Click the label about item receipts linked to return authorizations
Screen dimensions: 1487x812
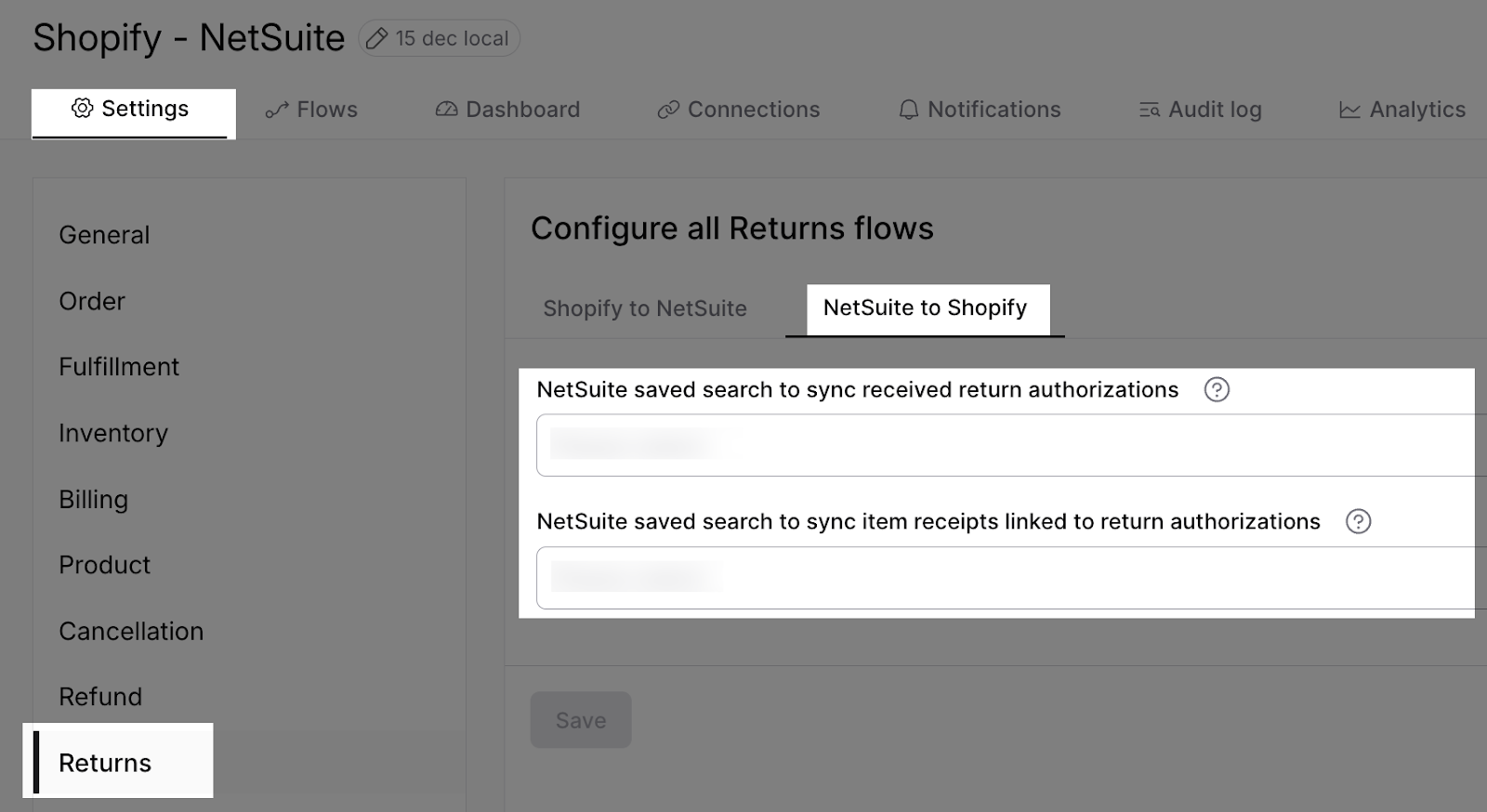coord(928,522)
